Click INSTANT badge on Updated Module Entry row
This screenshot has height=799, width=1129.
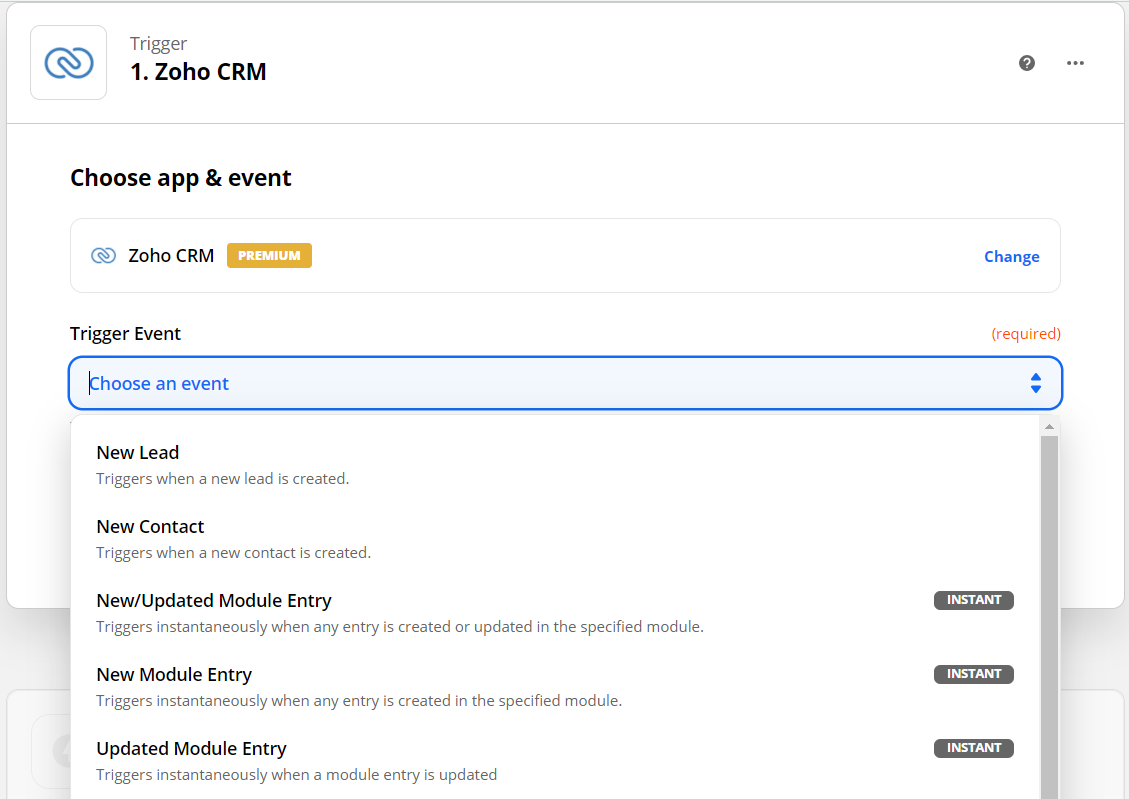(x=973, y=748)
